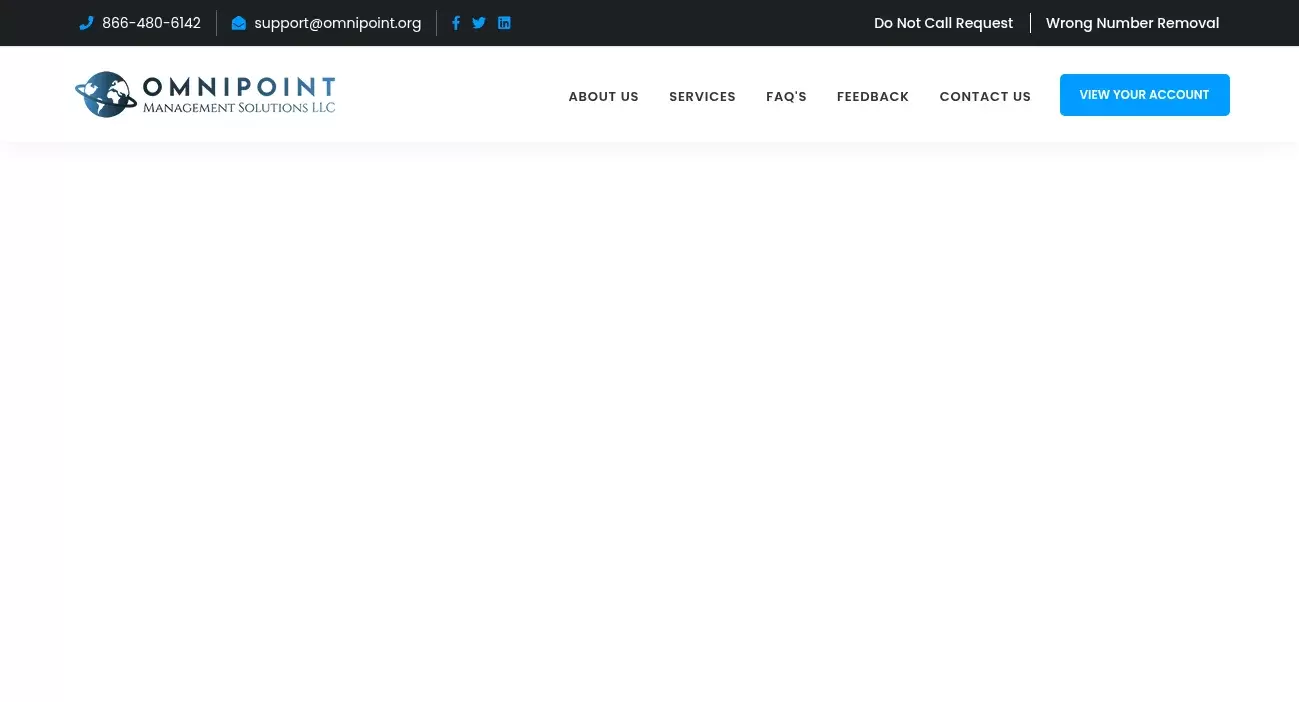Open the LinkedIn social icon

(504, 23)
